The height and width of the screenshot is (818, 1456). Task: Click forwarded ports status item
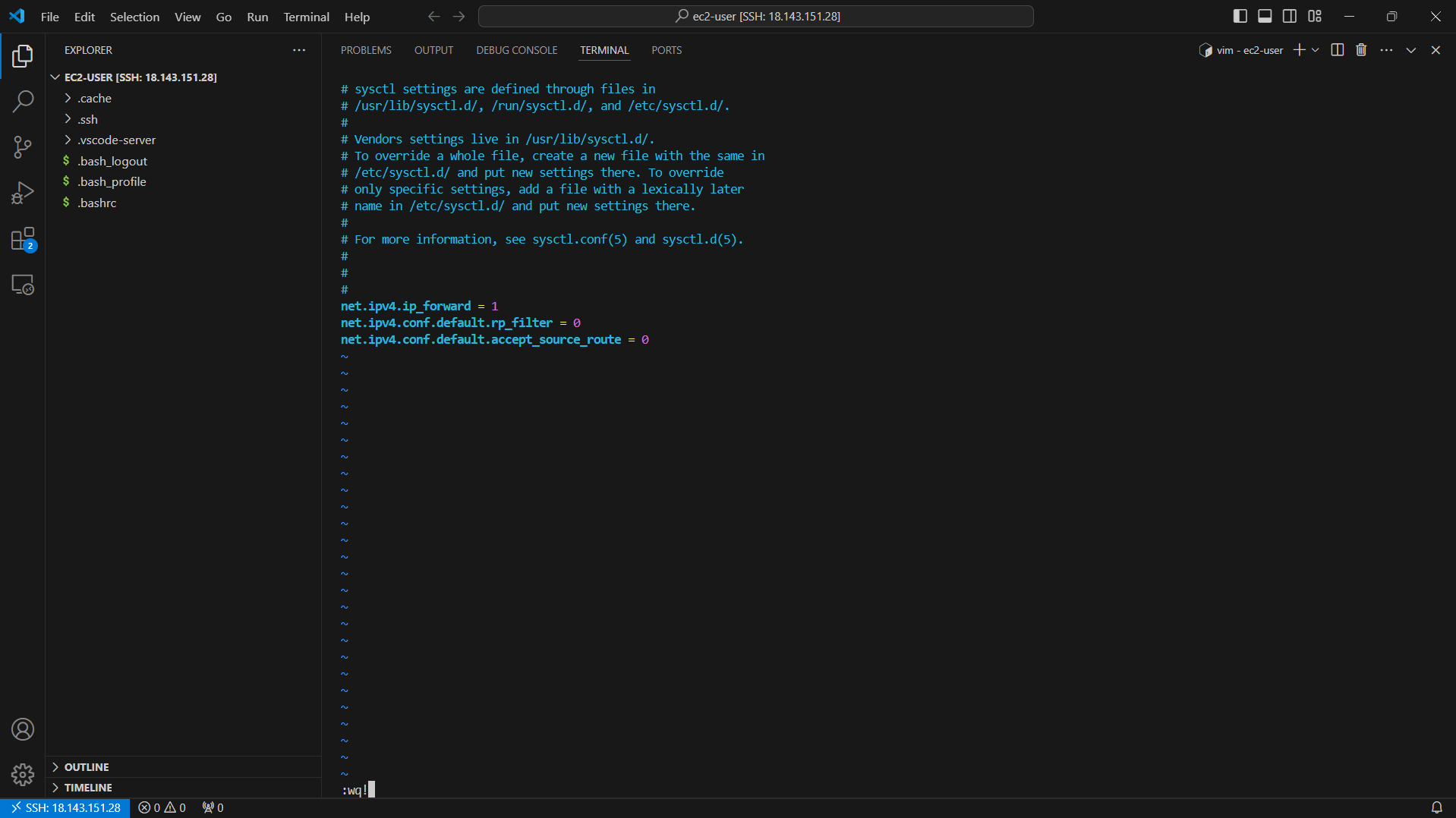pos(213,808)
